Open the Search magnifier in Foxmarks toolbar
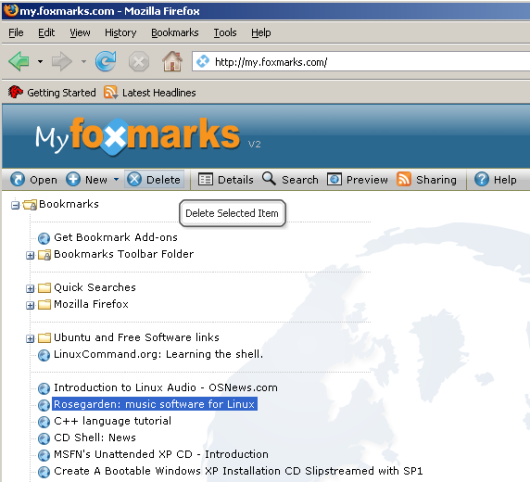The height and width of the screenshot is (482, 530). [269, 178]
